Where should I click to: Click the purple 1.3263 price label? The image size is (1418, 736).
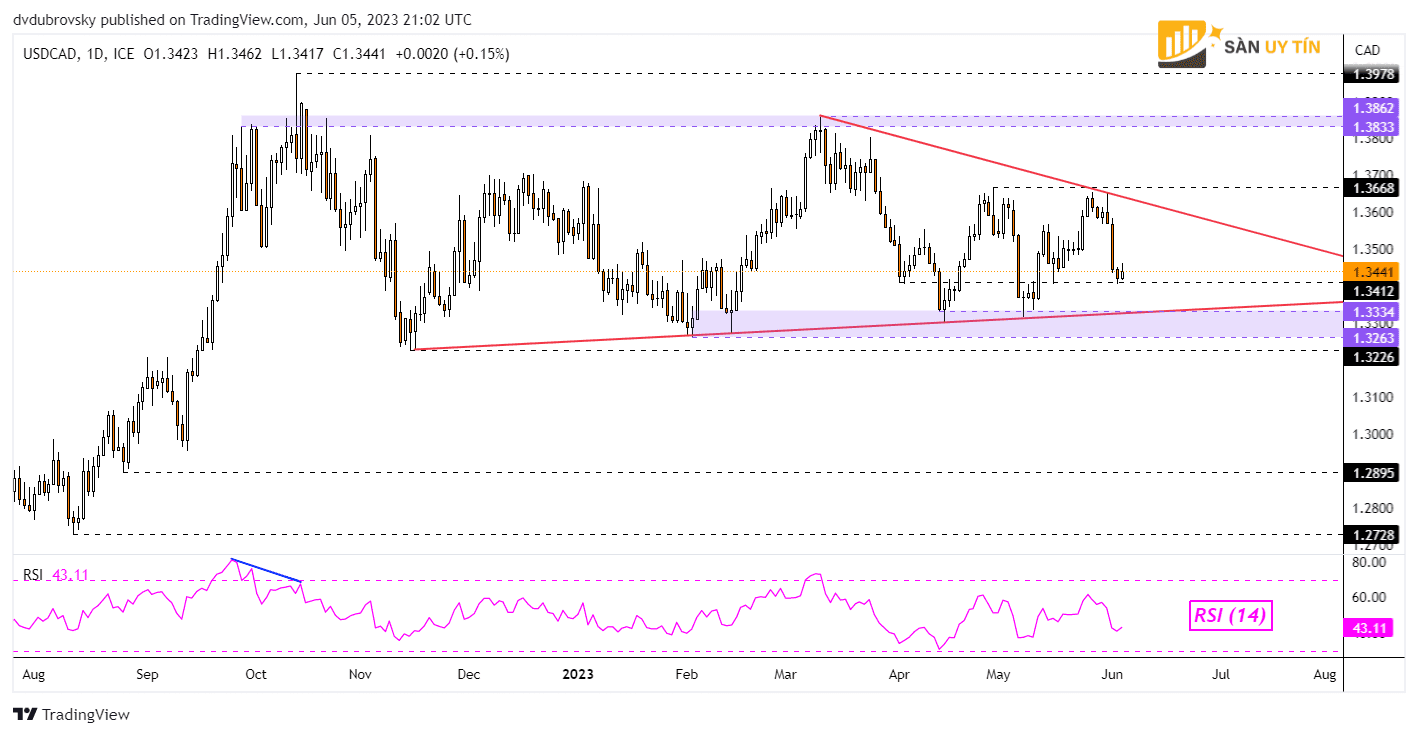click(x=1369, y=338)
